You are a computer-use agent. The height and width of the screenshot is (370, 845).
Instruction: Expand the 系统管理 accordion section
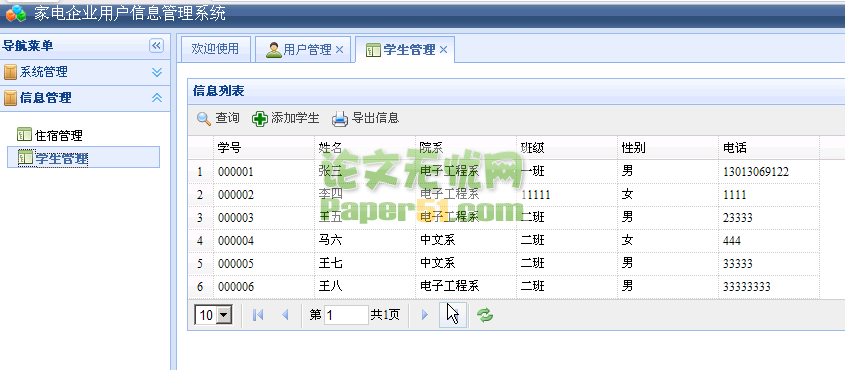[157, 72]
